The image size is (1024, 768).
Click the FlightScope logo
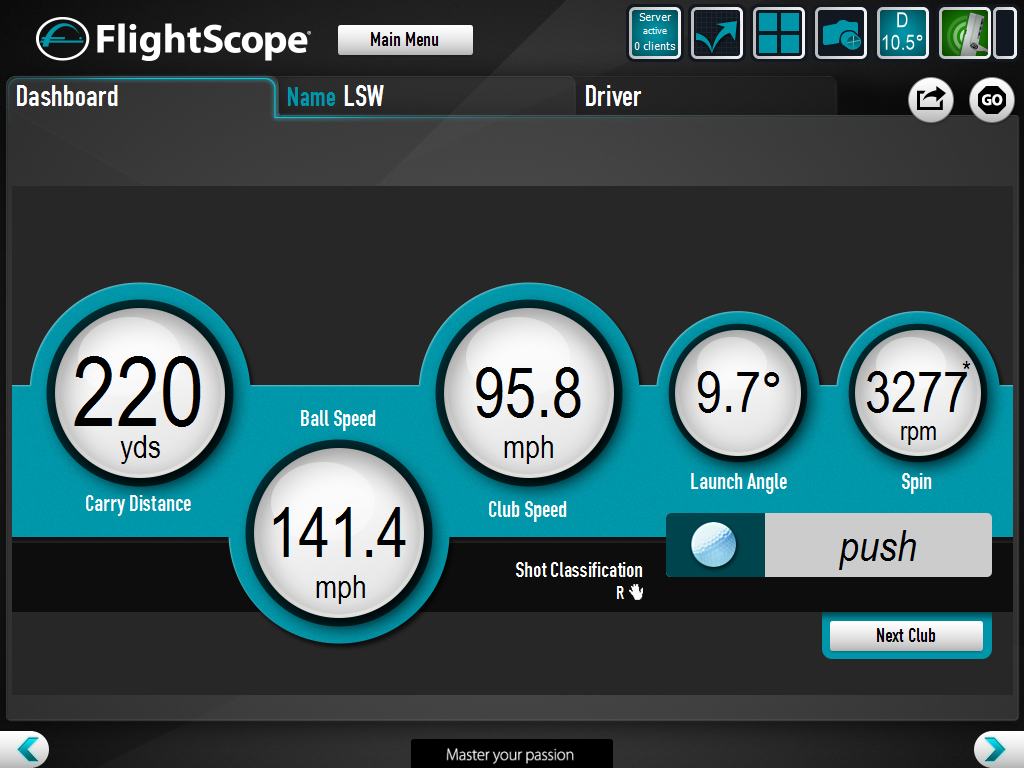coord(172,40)
